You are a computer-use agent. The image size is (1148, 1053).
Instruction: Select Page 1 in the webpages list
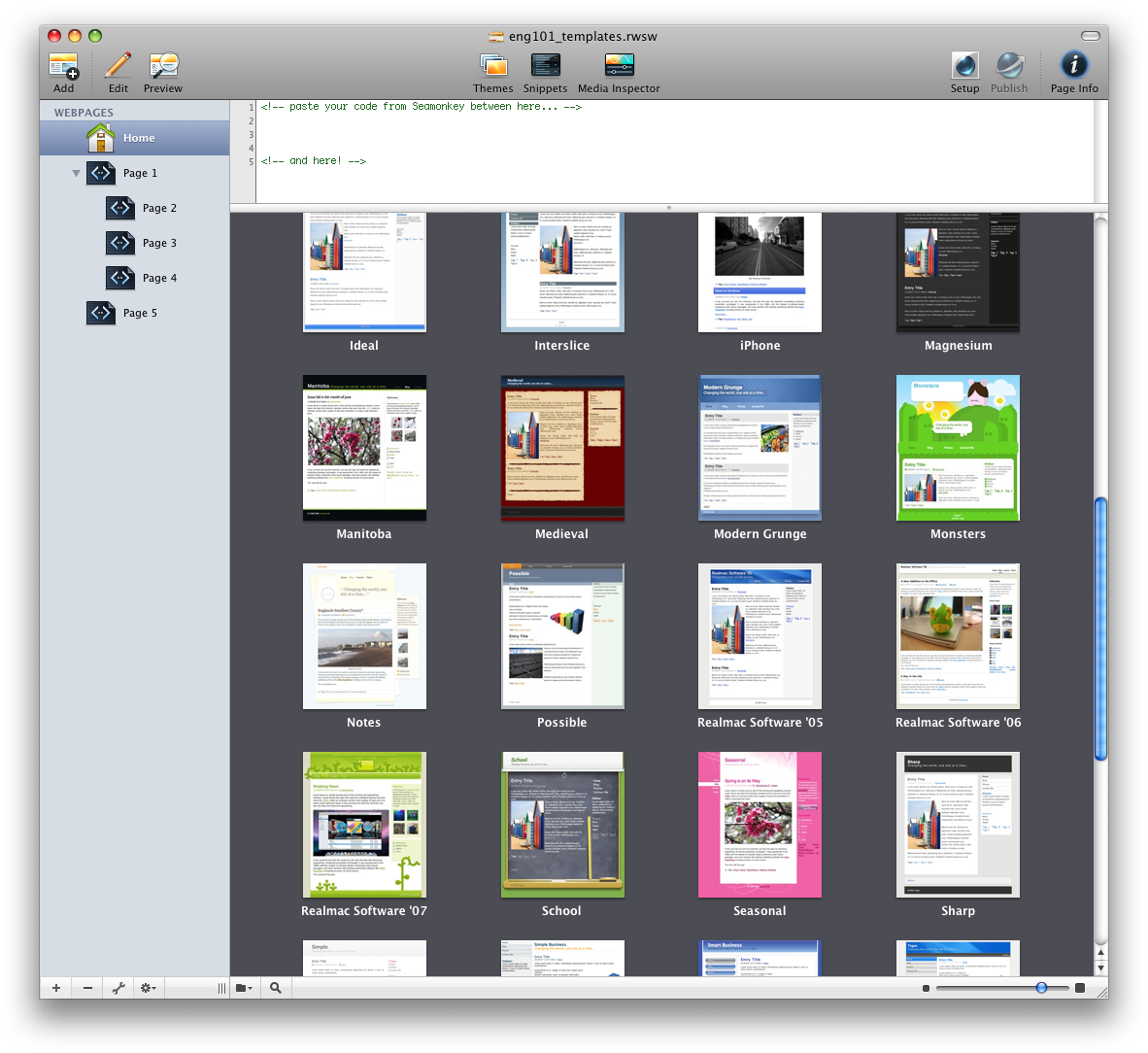pos(135,173)
